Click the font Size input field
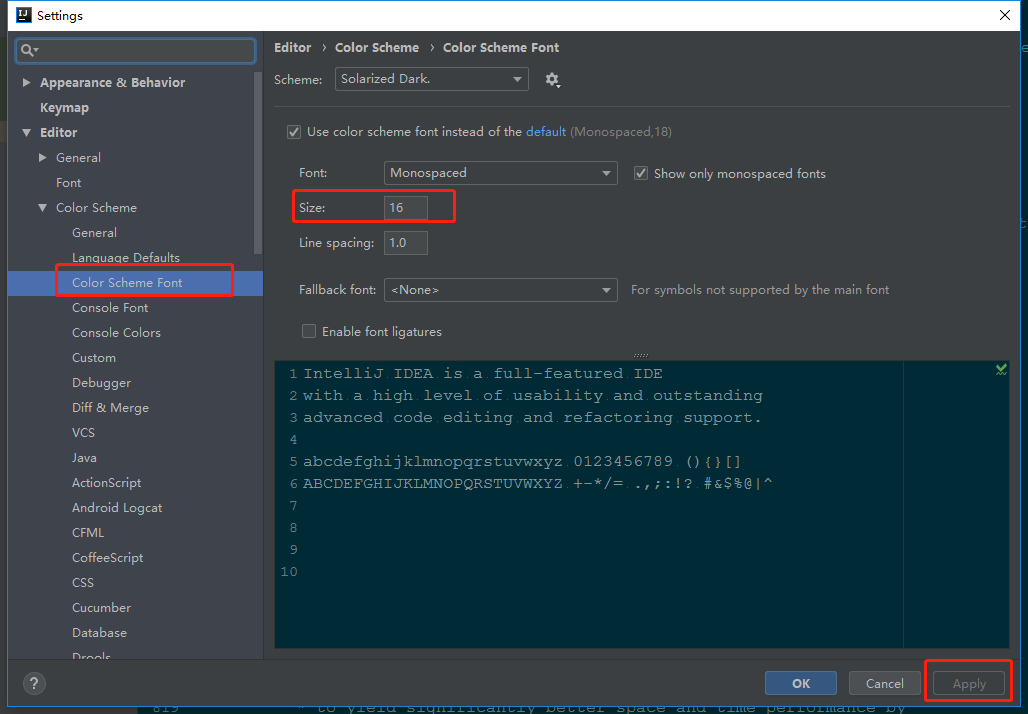The height and width of the screenshot is (714, 1028). click(x=406, y=208)
